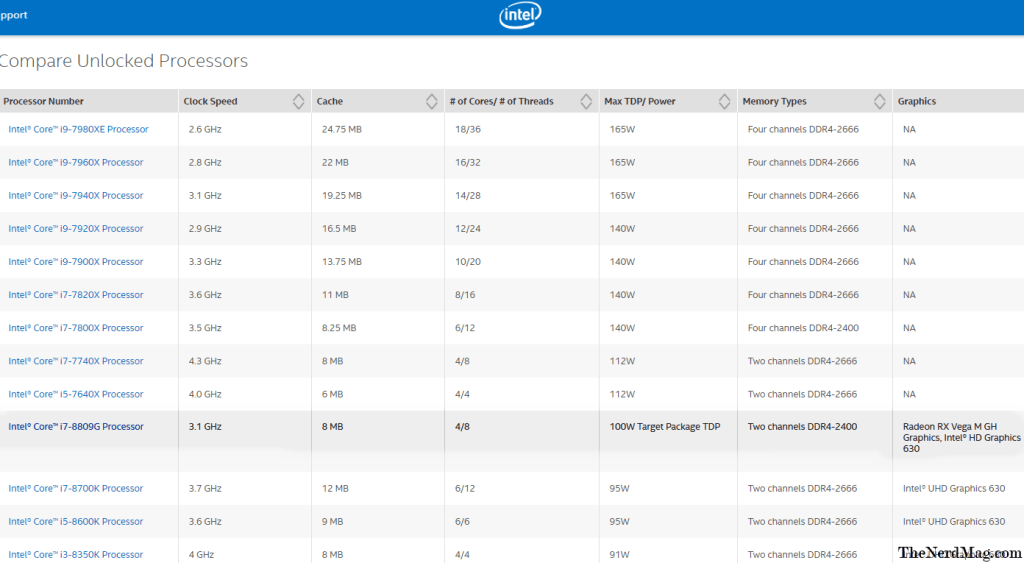
Task: Click the Graphics column header
Action: click(917, 101)
